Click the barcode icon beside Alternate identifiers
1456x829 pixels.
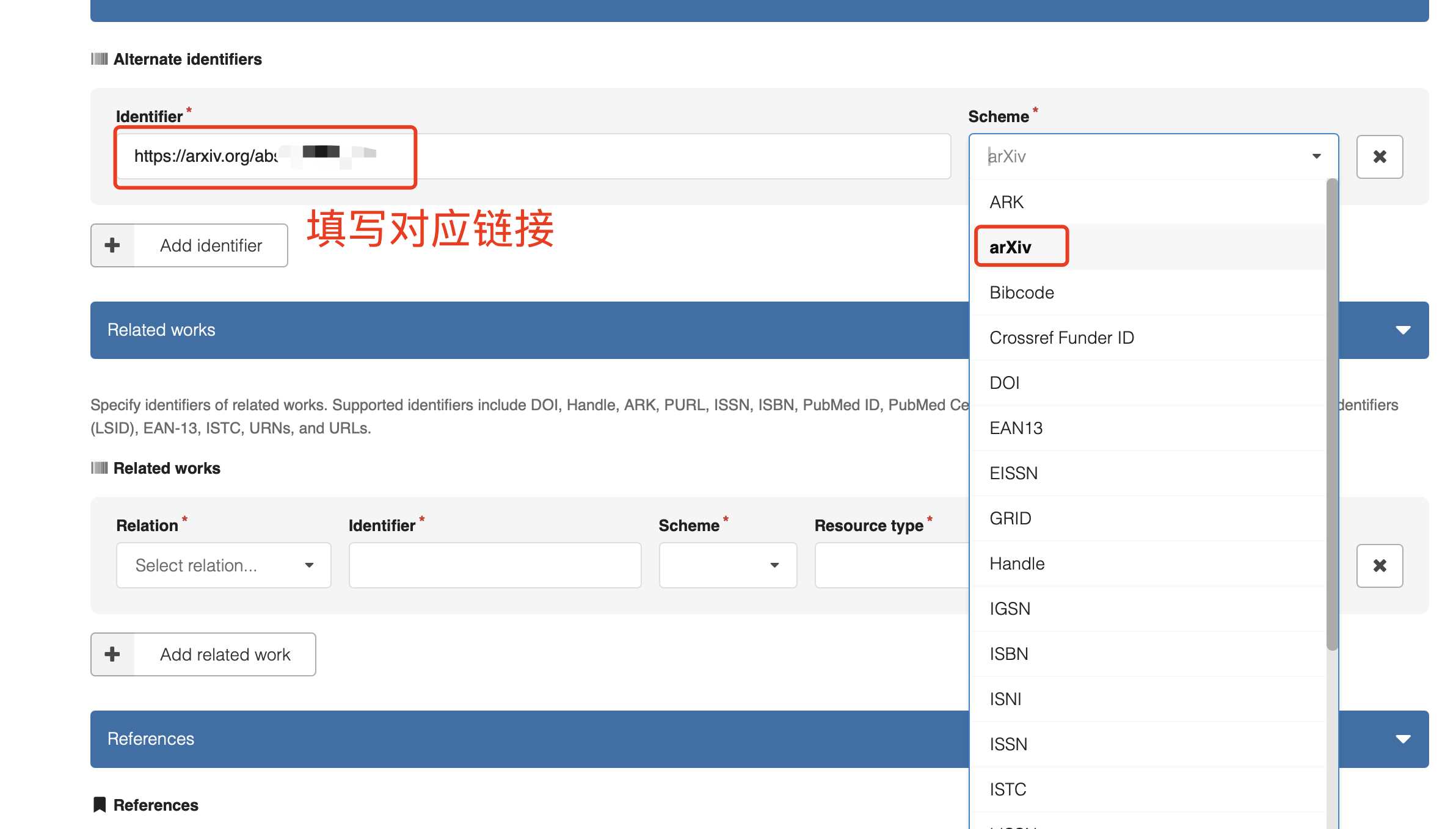click(98, 58)
